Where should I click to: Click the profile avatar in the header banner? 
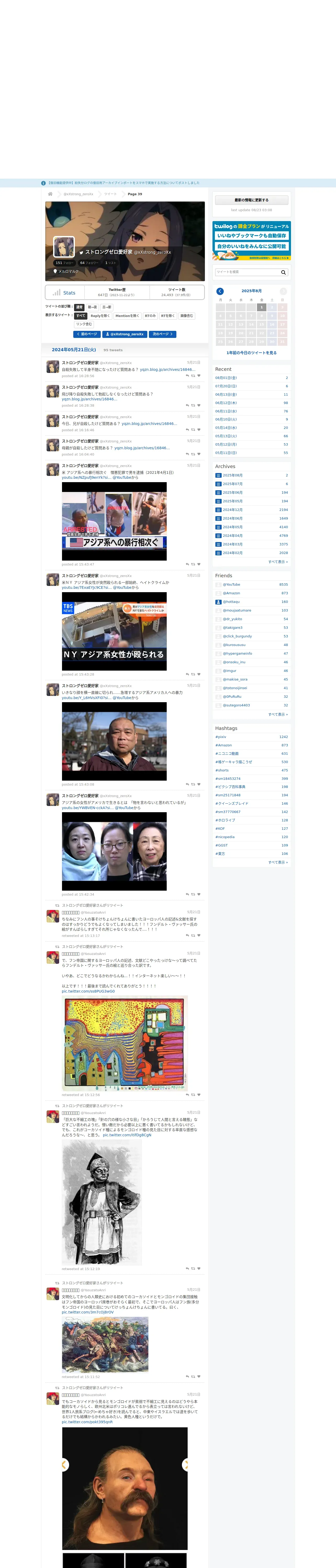coord(64,246)
